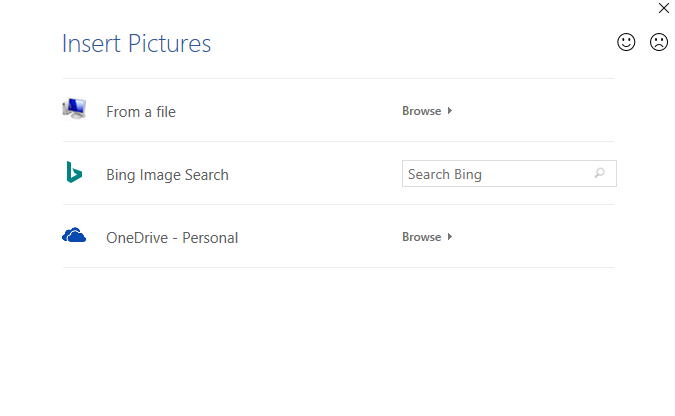The image size is (675, 416).
Task: Expand the arrow beside OneDrive Browse
Action: point(450,237)
